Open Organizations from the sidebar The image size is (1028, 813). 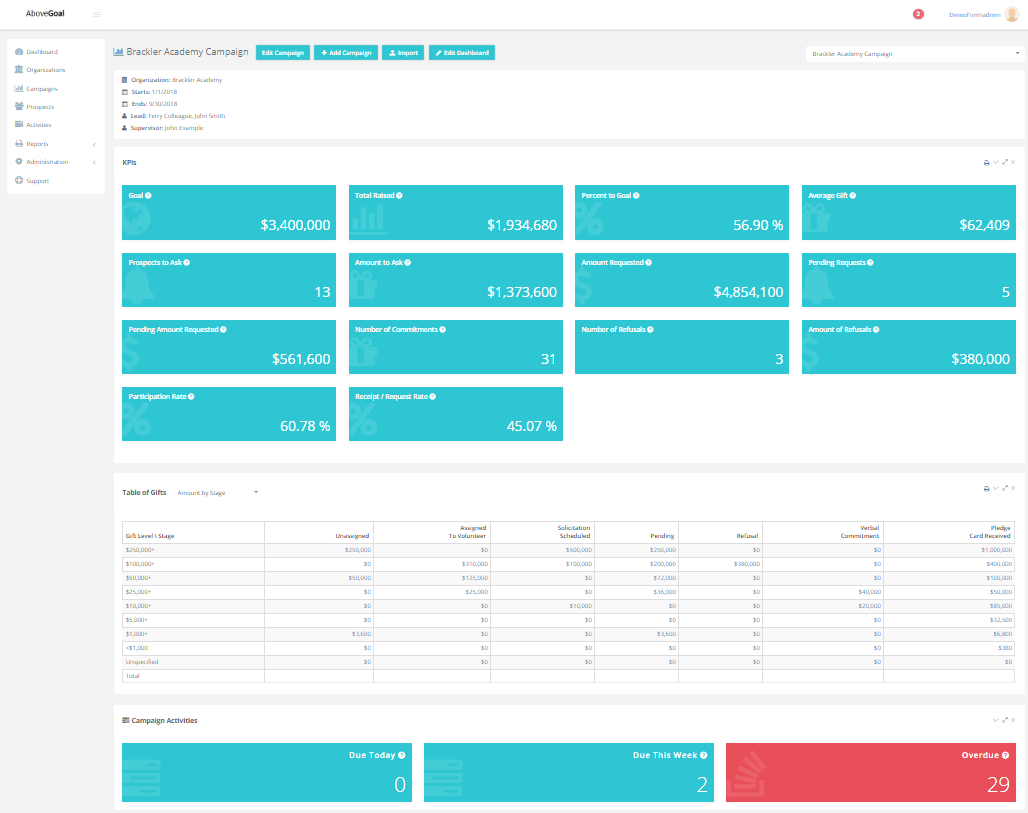pos(45,70)
